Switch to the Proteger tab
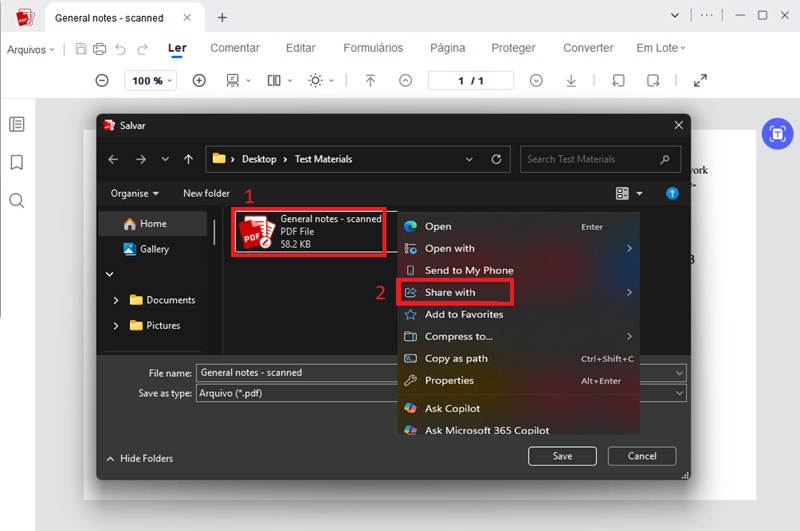The width and height of the screenshot is (800, 531). (513, 48)
